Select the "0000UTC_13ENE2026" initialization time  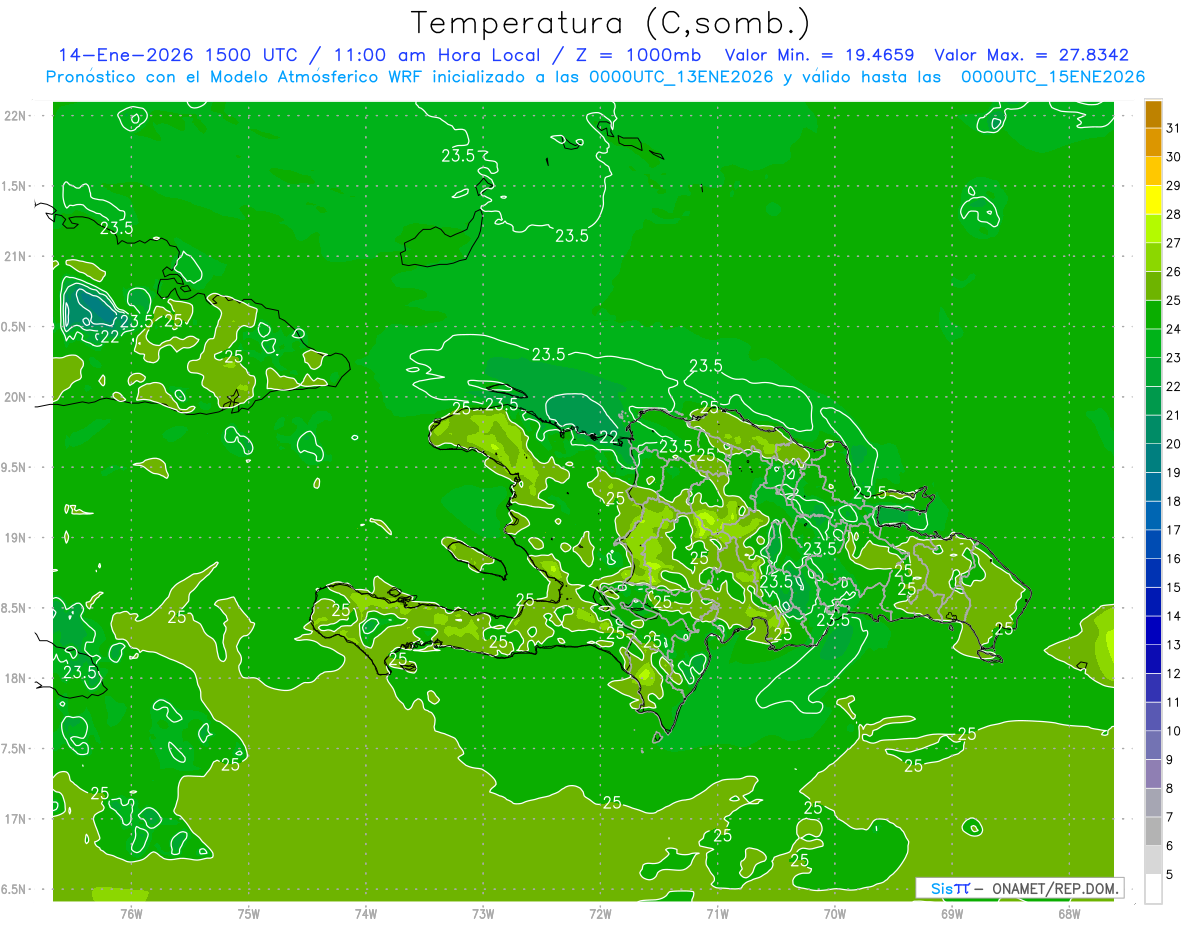point(681,77)
